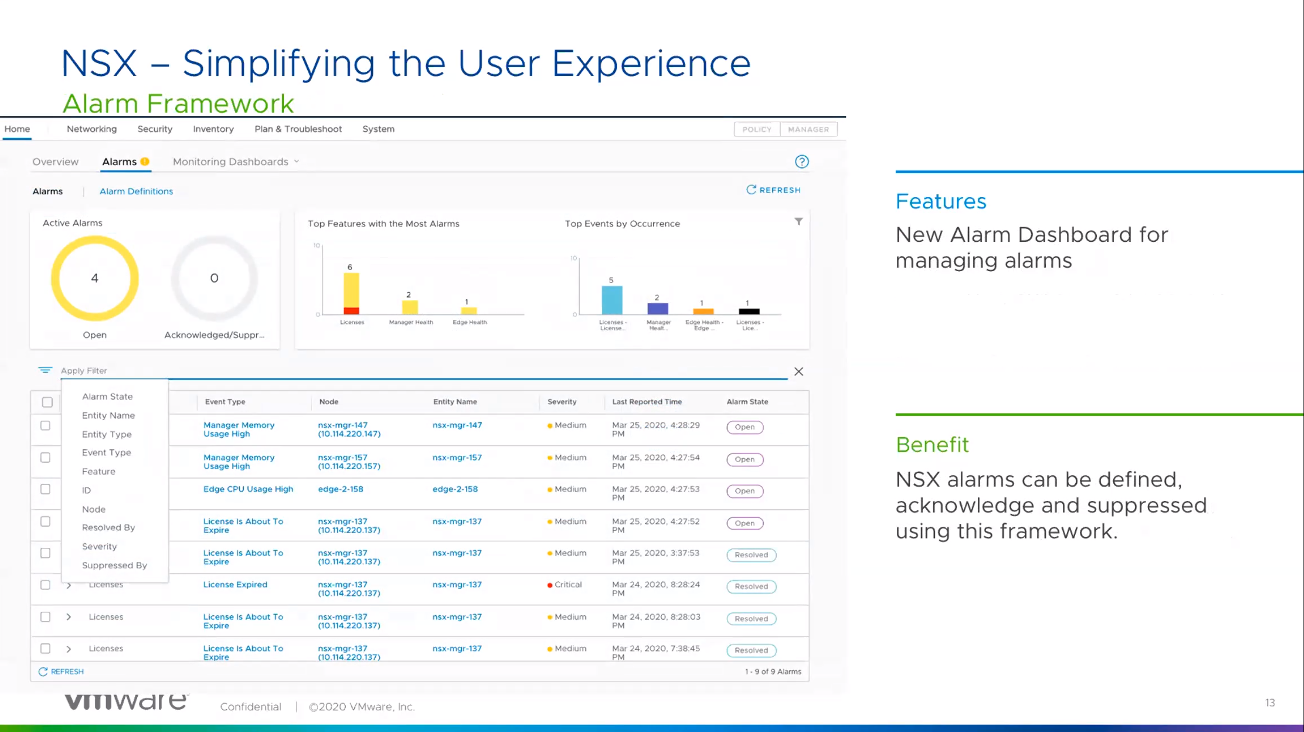Viewport: 1304px width, 732px height.
Task: Expand the last Licenses alarm row
Action: 69,649
